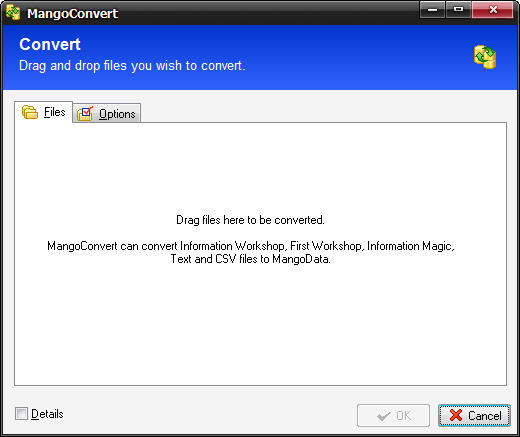Viewport: 520px width, 437px height.
Task: Click the OK button
Action: coord(393,415)
